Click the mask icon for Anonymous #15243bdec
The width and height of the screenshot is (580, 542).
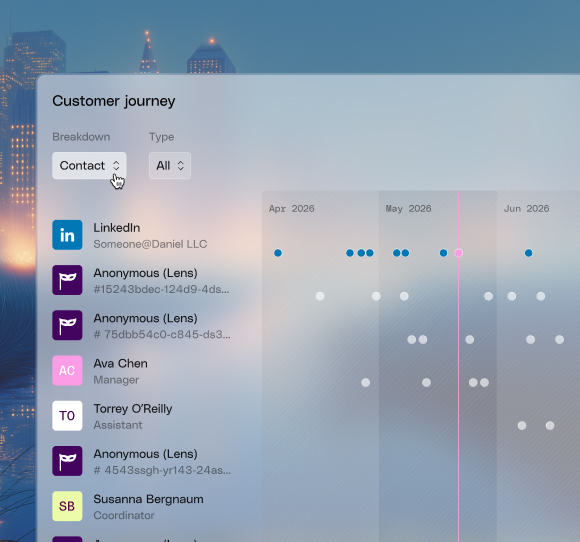[67, 280]
